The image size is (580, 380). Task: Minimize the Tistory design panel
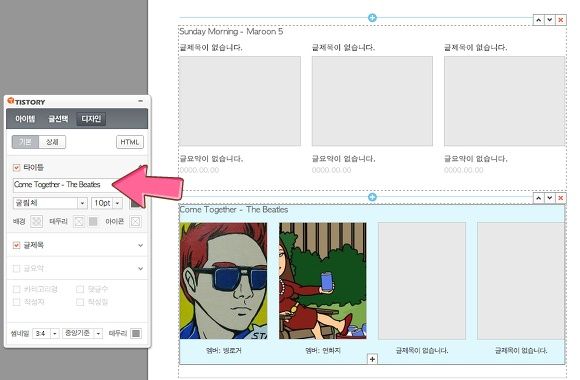(x=140, y=101)
